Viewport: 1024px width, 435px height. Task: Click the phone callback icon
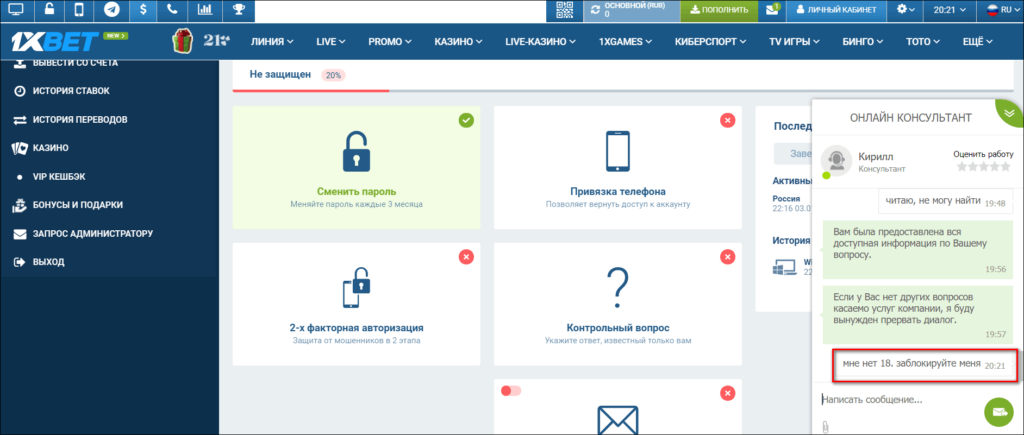coord(173,10)
